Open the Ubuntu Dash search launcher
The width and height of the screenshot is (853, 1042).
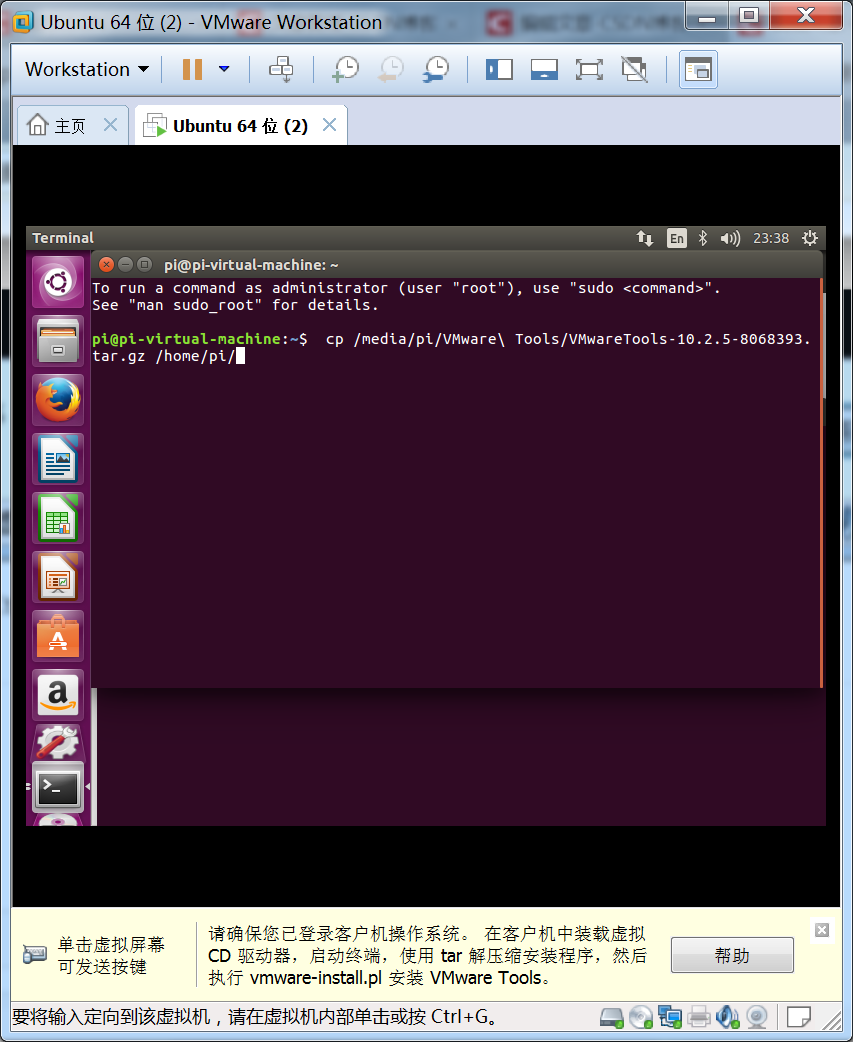pos(58,282)
